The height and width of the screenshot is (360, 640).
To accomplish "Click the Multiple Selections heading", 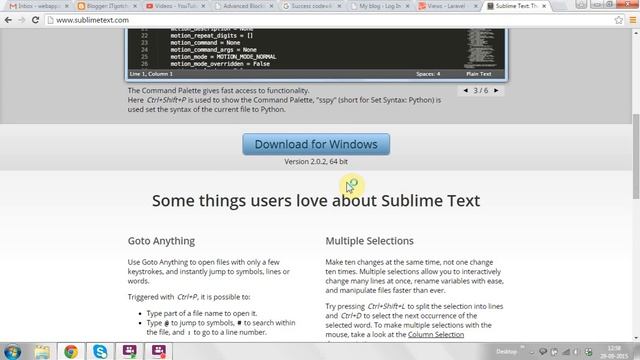I will pyautogui.click(x=369, y=241).
